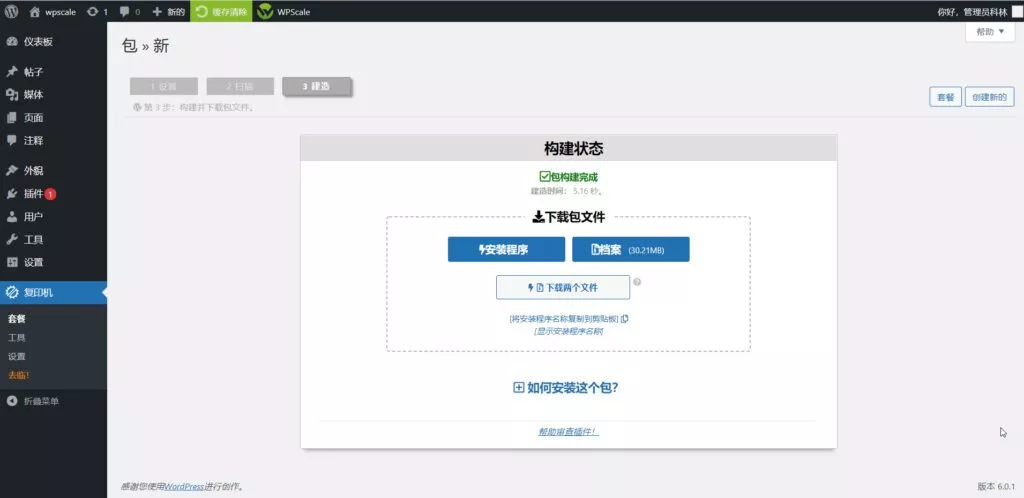Click the plus 新的 item in admin bar
The image size is (1024, 498).
[168, 12]
